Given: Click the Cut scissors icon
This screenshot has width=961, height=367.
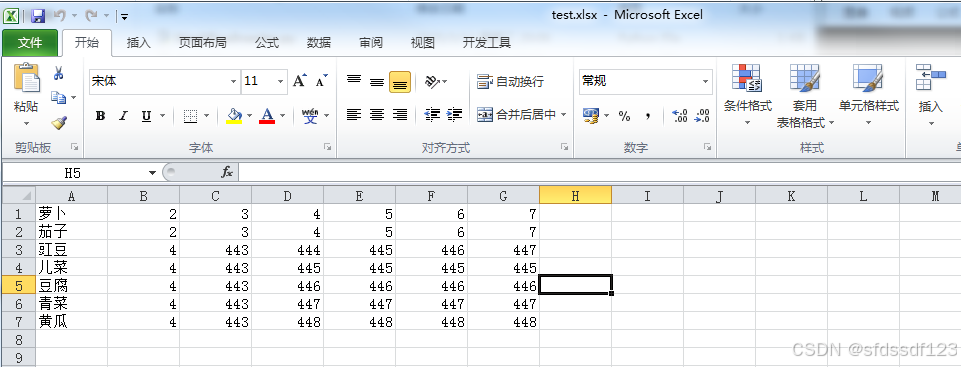Looking at the screenshot, I should point(59,74).
